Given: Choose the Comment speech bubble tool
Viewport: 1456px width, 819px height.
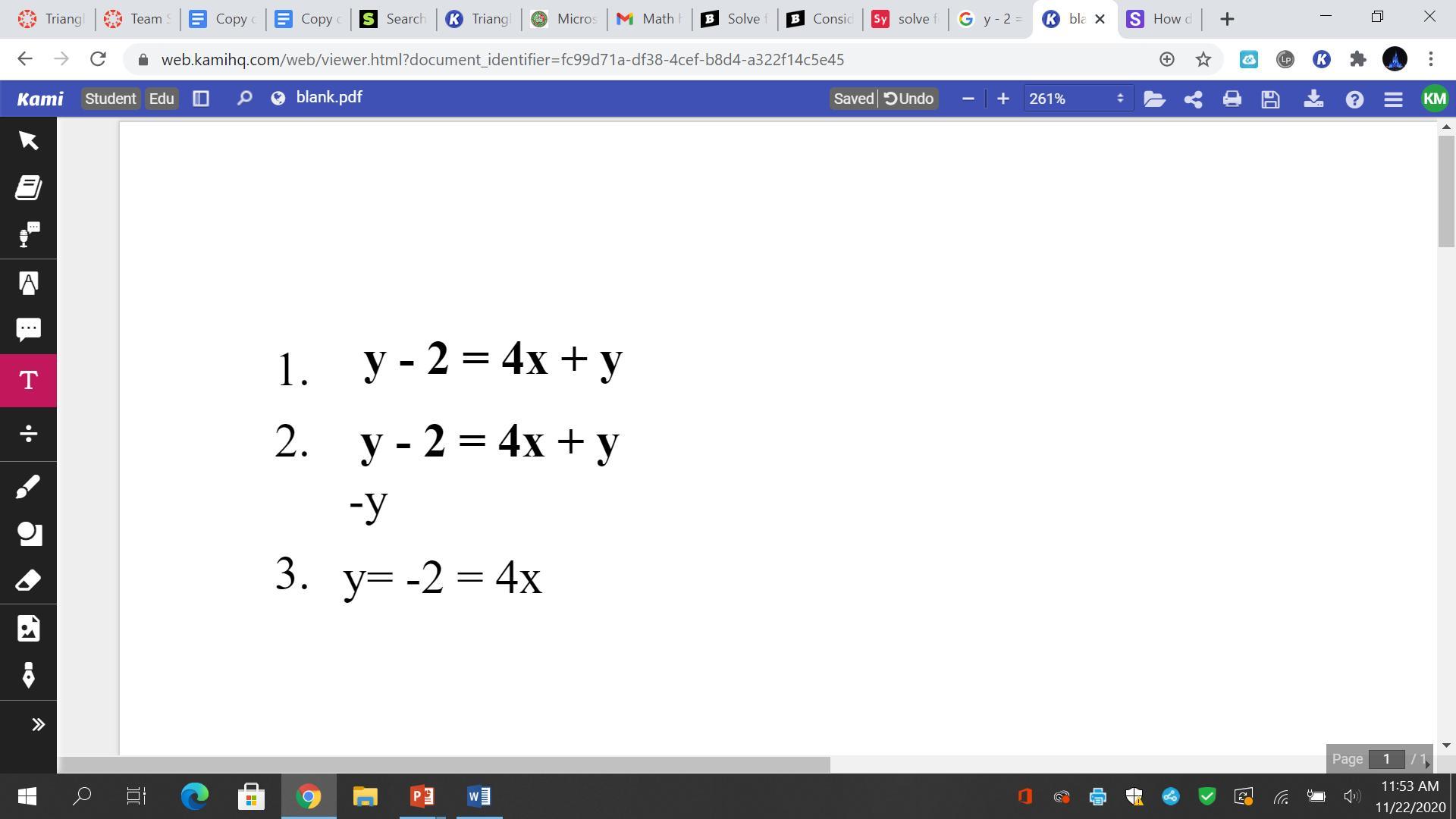Looking at the screenshot, I should click(28, 329).
